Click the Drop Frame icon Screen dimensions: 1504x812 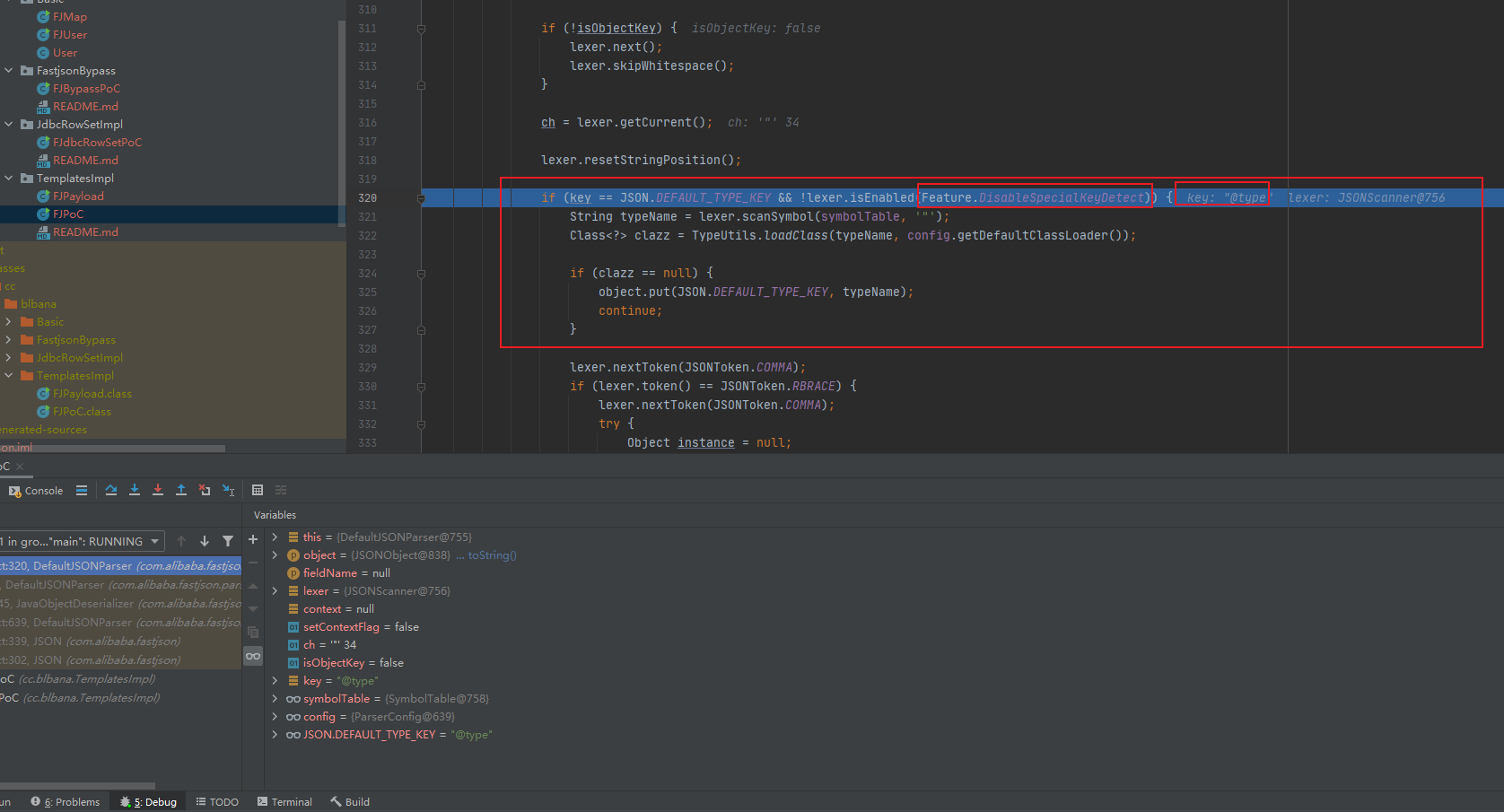pyautogui.click(x=205, y=490)
